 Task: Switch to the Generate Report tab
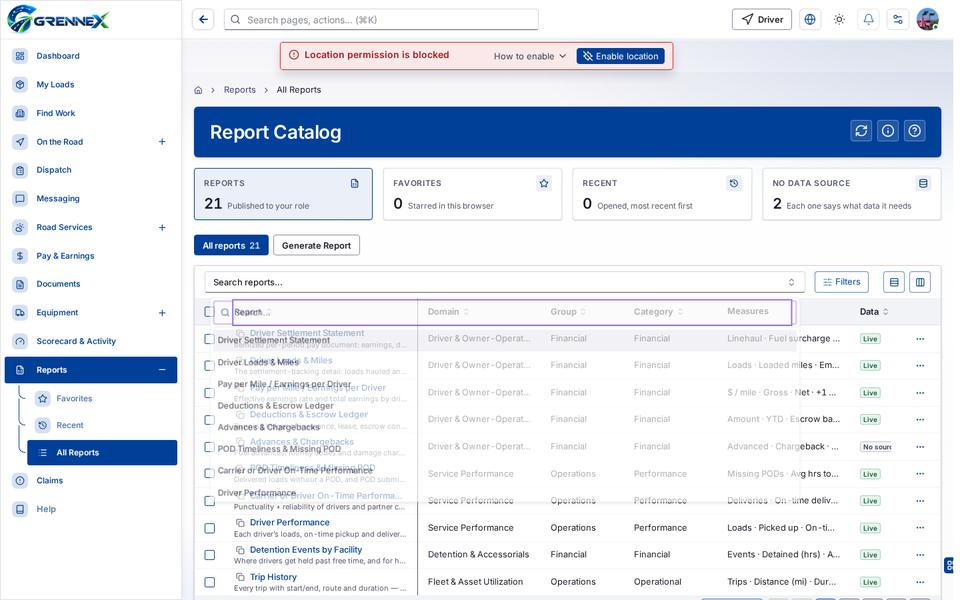317,246
